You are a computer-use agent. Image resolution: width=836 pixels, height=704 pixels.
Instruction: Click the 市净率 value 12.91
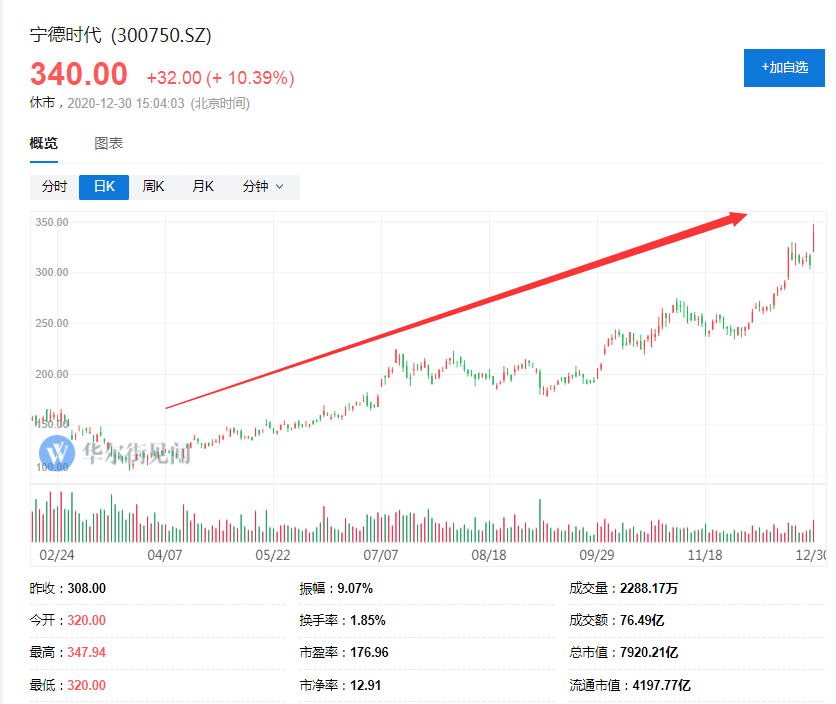pos(366,685)
